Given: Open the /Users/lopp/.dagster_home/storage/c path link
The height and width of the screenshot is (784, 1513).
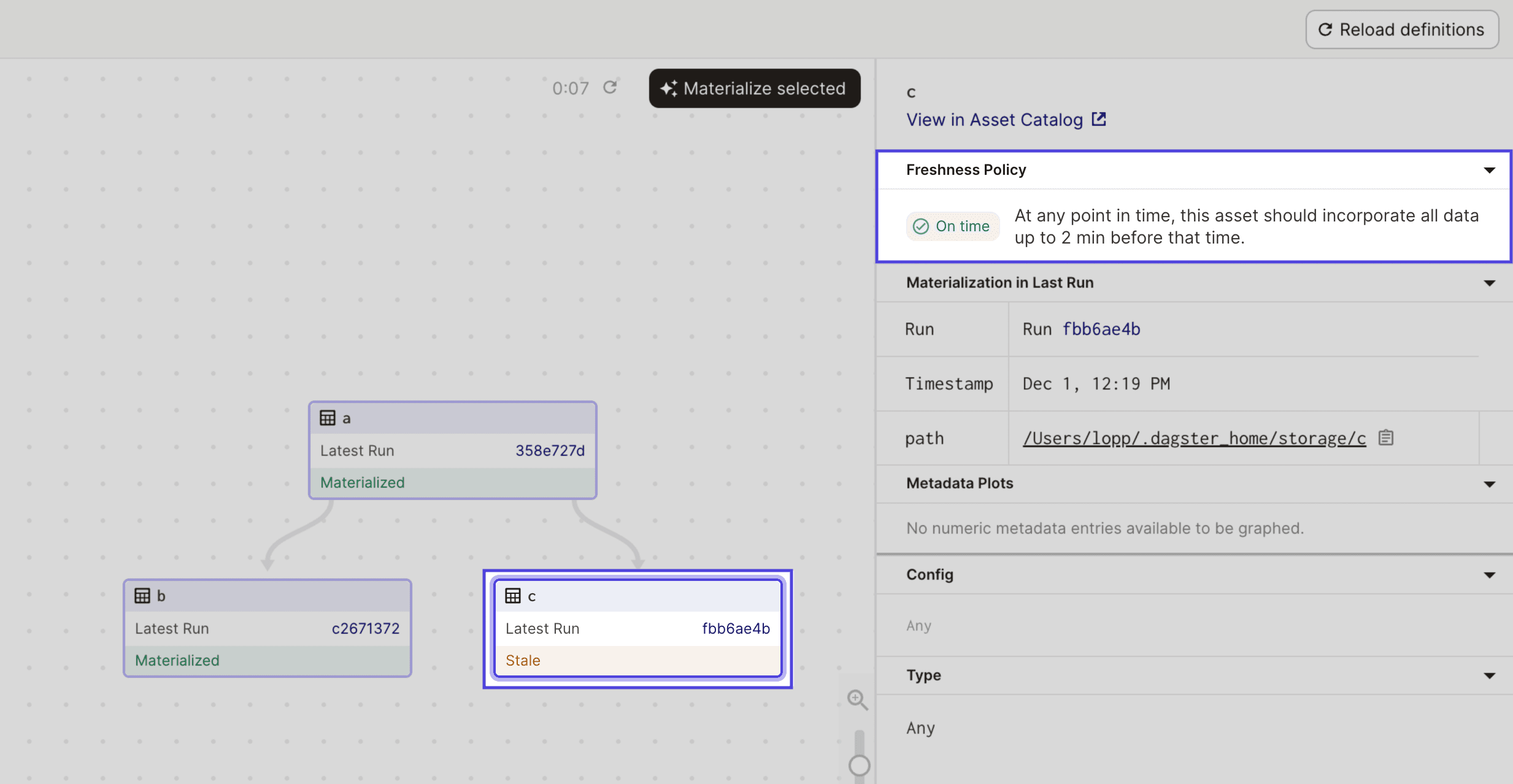Looking at the screenshot, I should pos(1194,439).
